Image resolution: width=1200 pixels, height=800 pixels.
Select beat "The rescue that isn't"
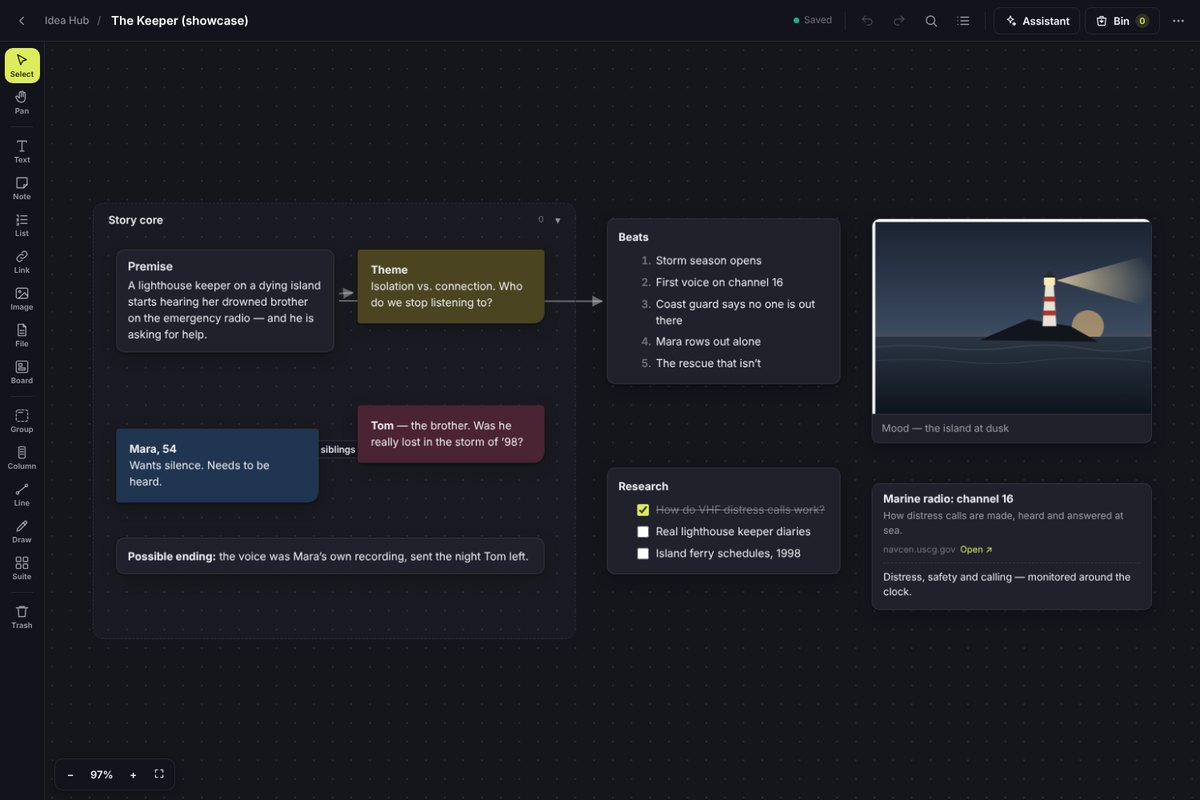(708, 363)
